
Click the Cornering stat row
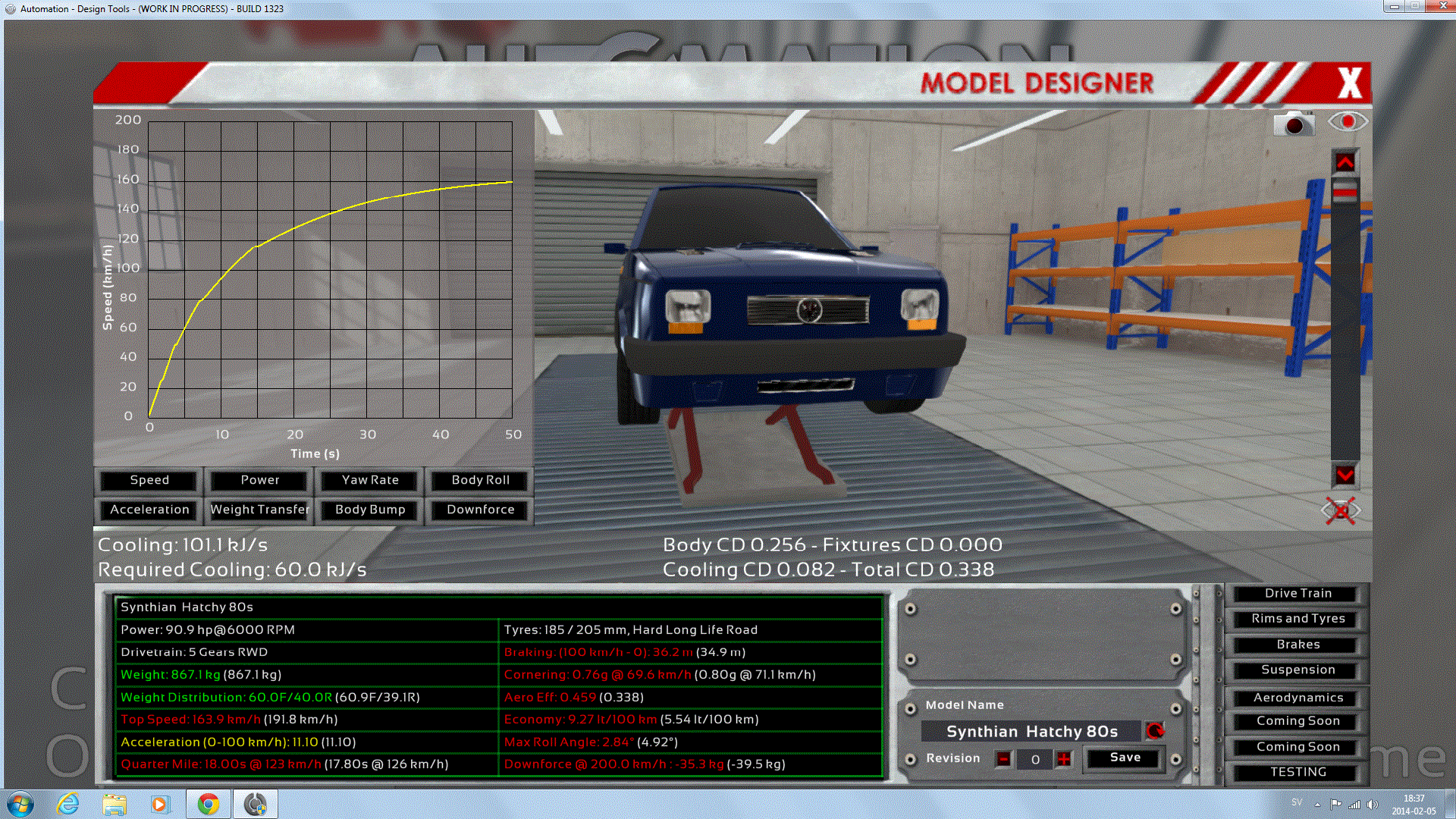pos(691,675)
